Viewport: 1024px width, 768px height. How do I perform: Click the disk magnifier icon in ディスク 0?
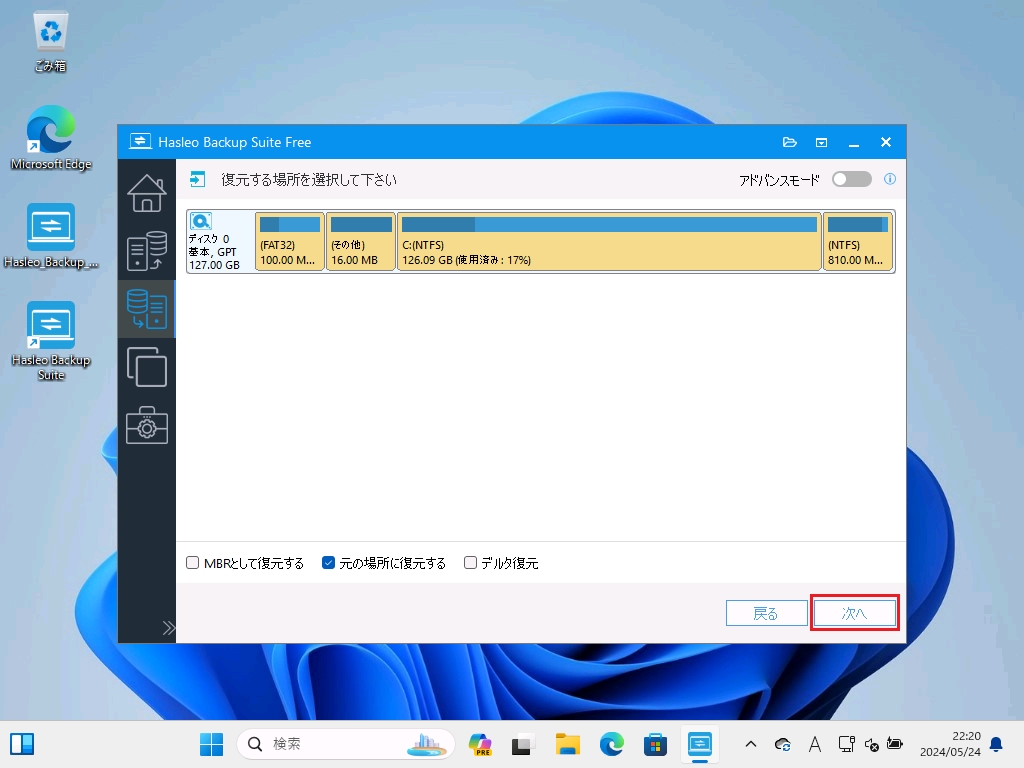point(200,221)
